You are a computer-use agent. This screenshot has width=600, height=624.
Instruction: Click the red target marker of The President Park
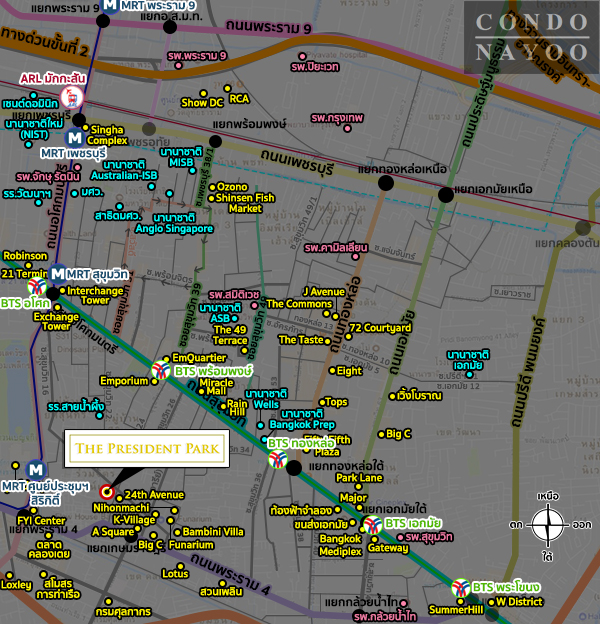(x=107, y=492)
